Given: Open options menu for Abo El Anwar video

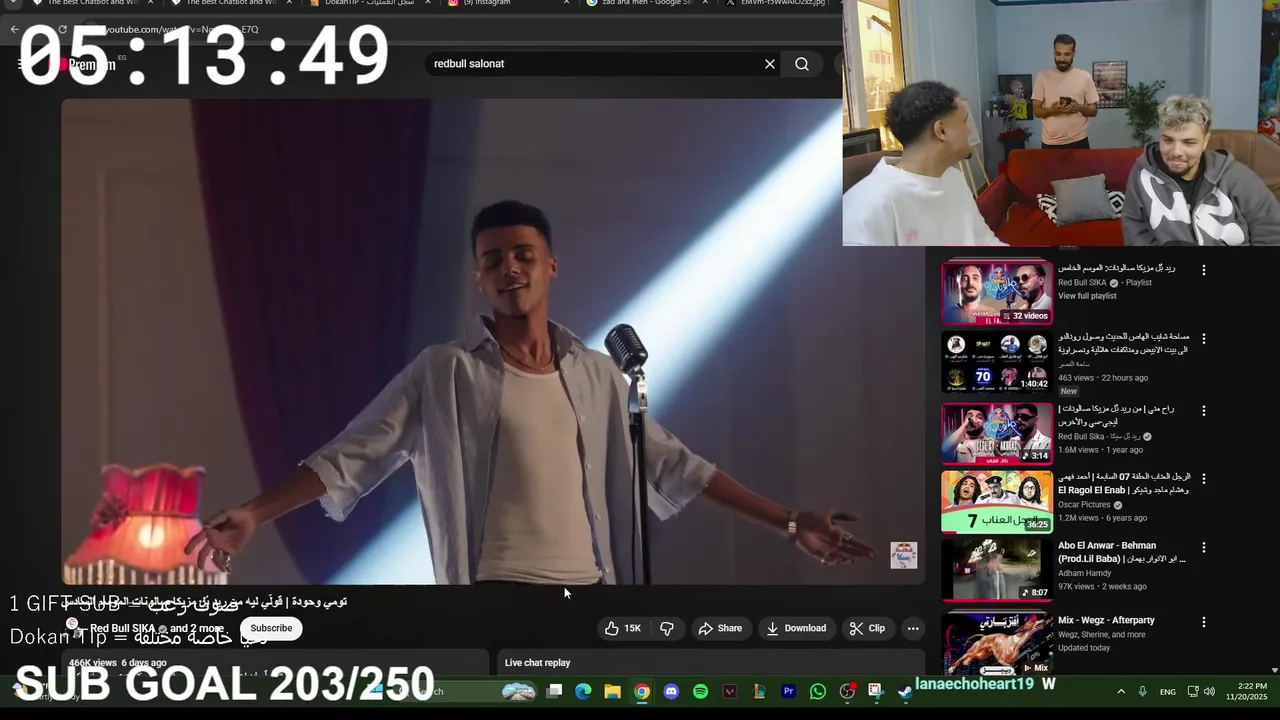Looking at the screenshot, I should (x=1204, y=548).
